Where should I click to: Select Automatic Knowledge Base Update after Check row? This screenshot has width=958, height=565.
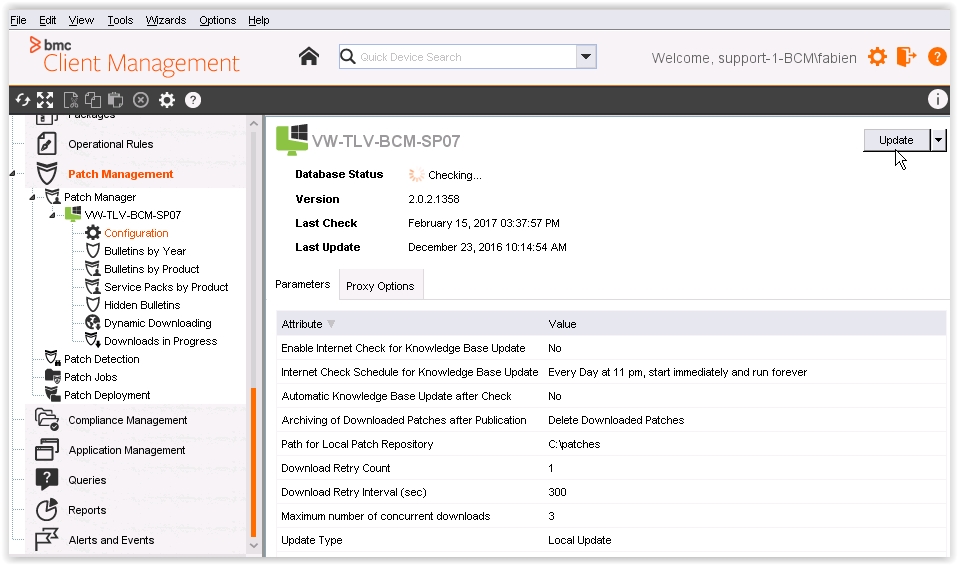pos(611,396)
